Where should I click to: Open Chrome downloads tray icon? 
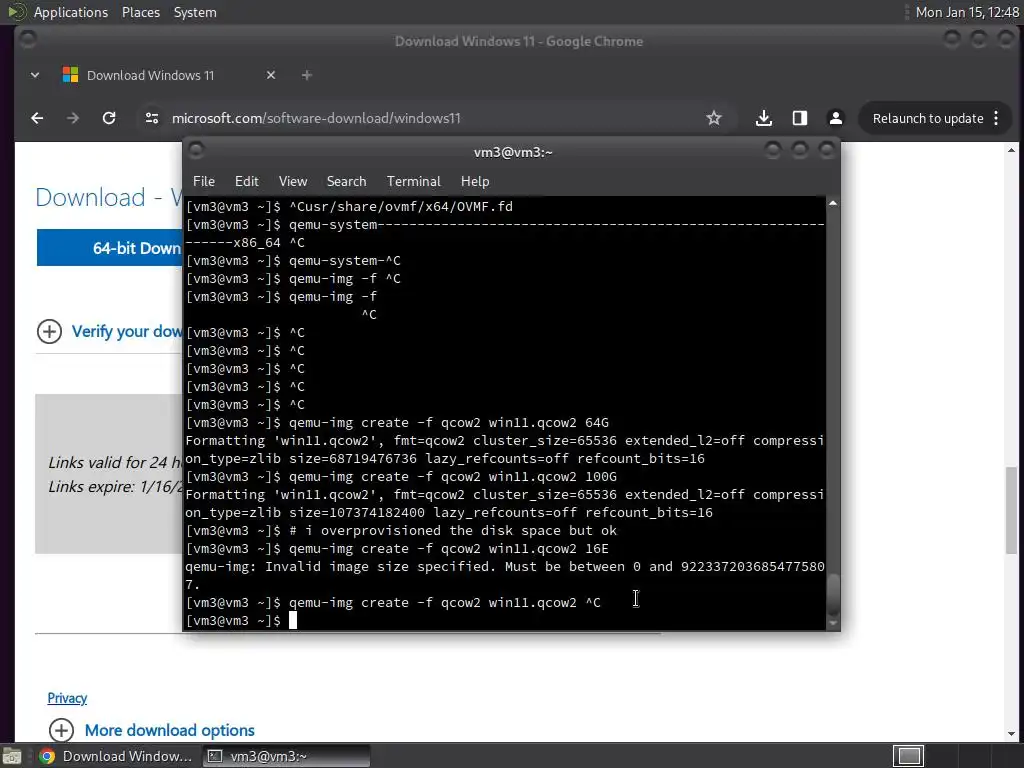(763, 118)
